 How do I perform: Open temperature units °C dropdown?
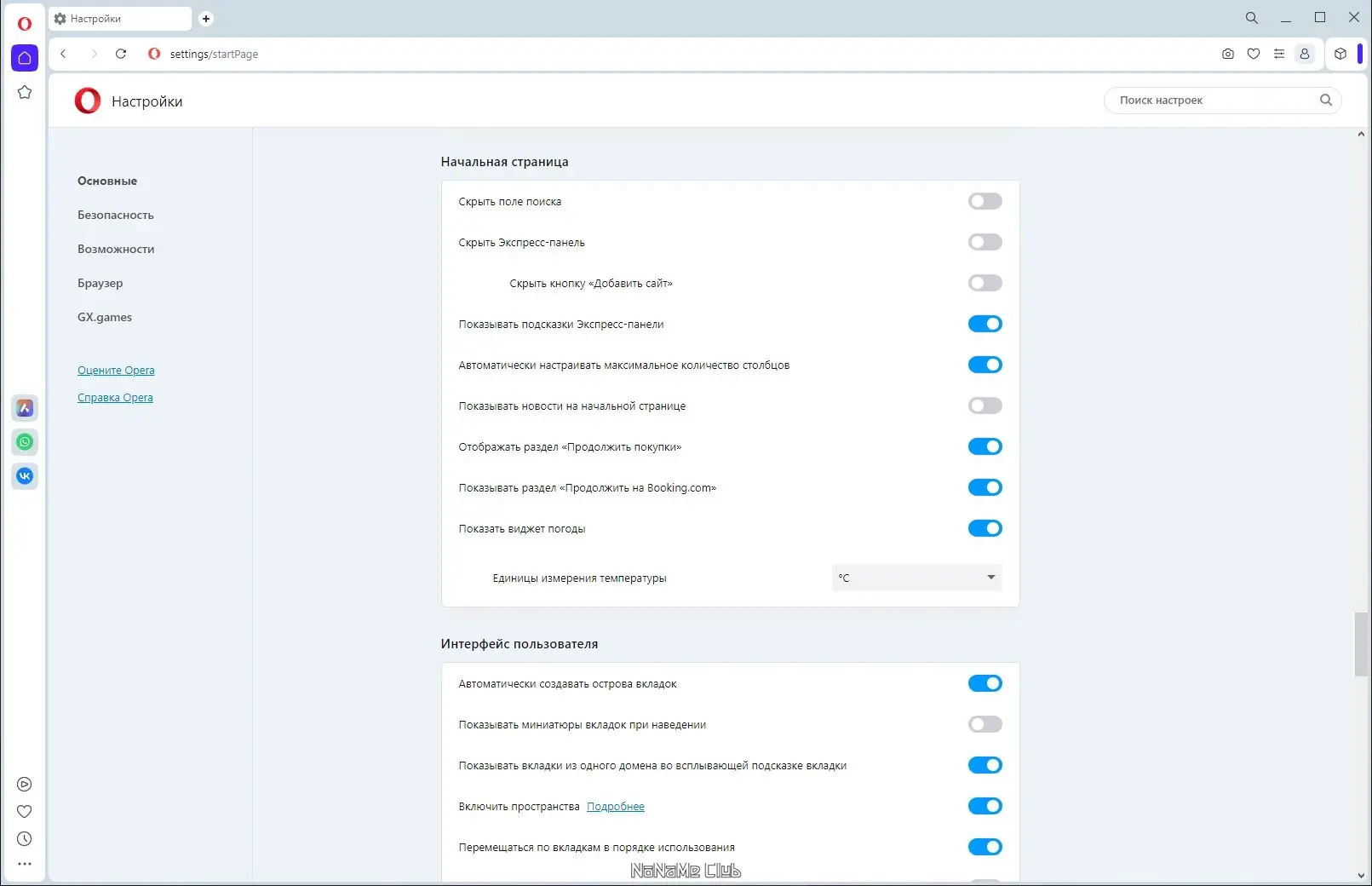[916, 578]
